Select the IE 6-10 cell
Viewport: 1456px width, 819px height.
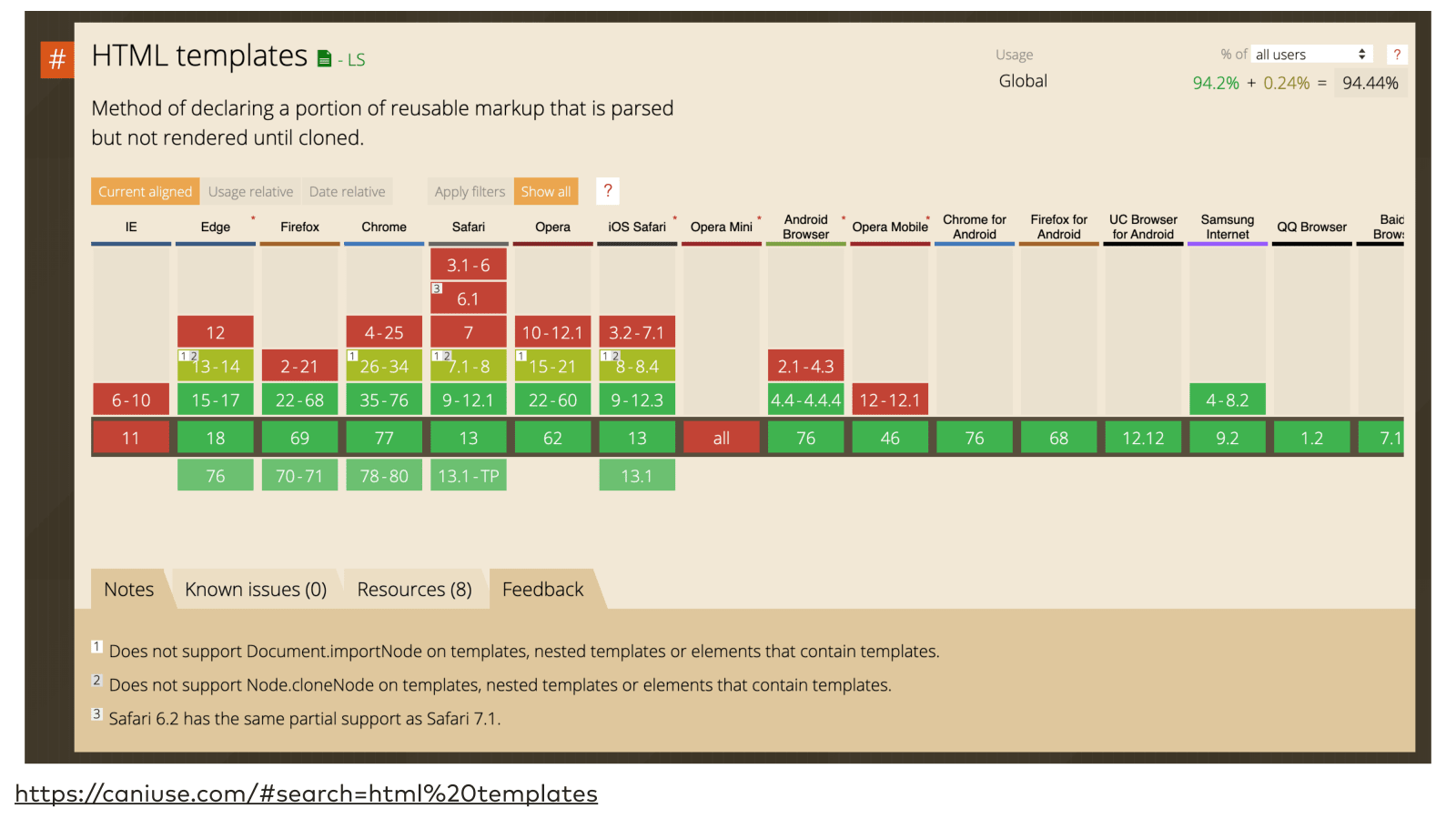(x=131, y=399)
